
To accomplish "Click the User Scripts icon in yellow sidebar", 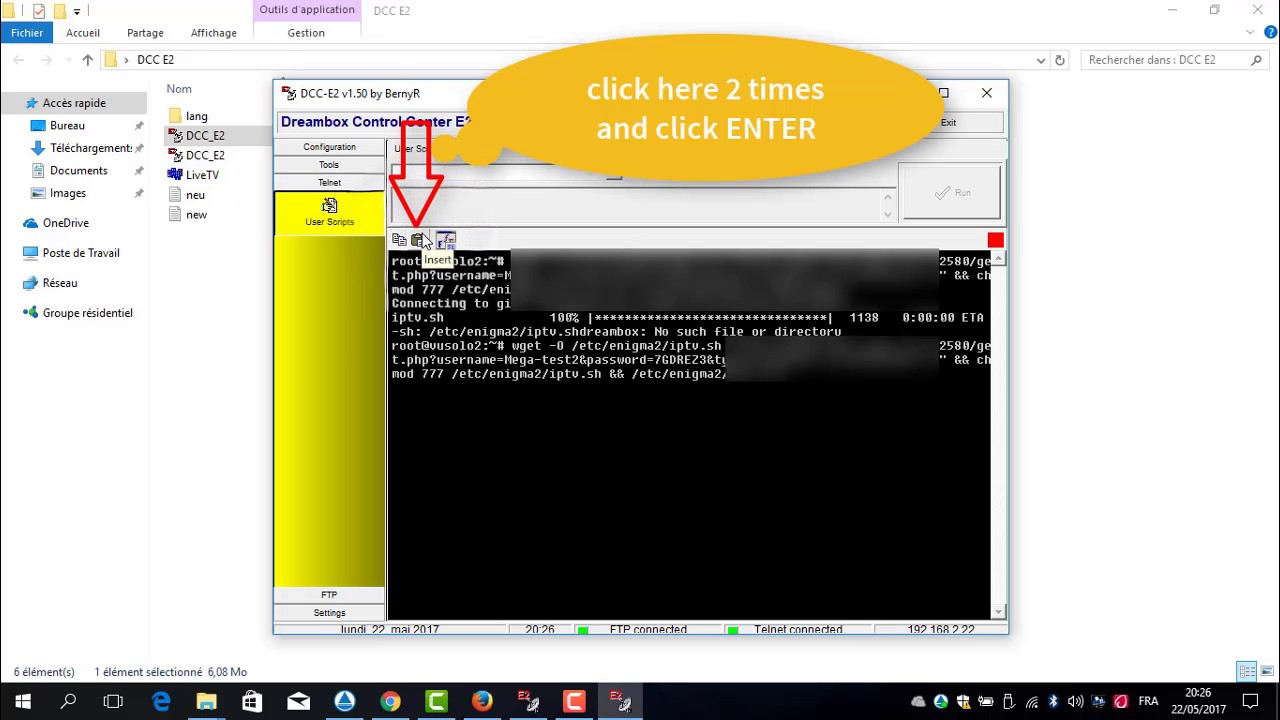I will pyautogui.click(x=329, y=211).
